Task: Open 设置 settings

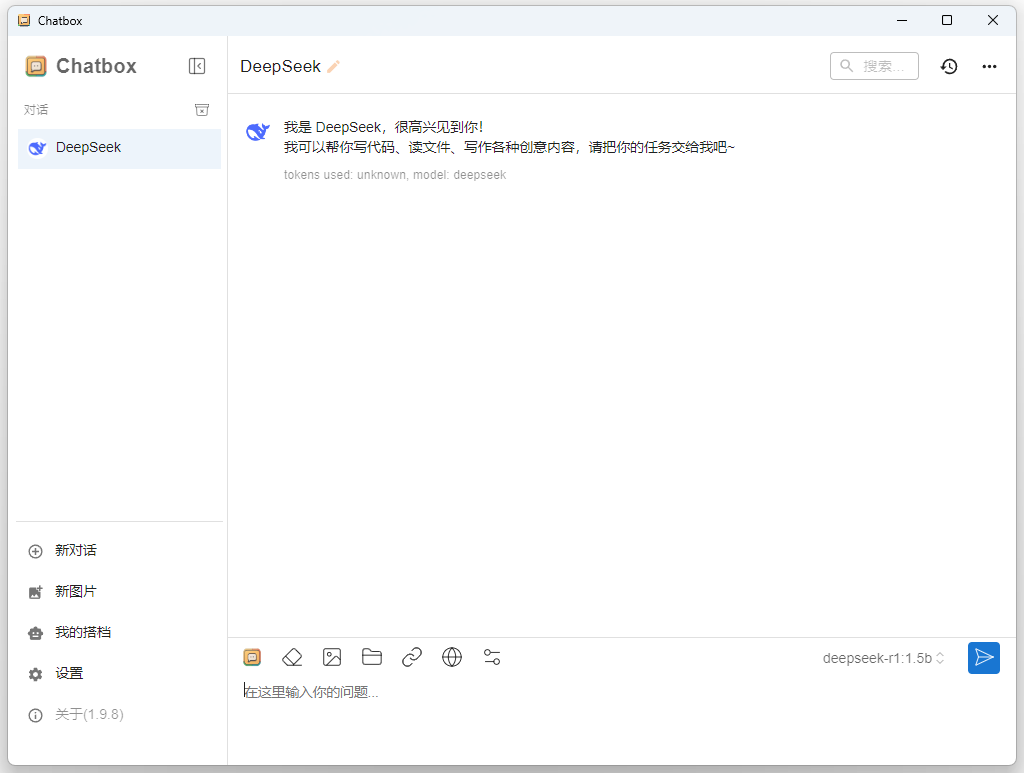Action: [120, 674]
